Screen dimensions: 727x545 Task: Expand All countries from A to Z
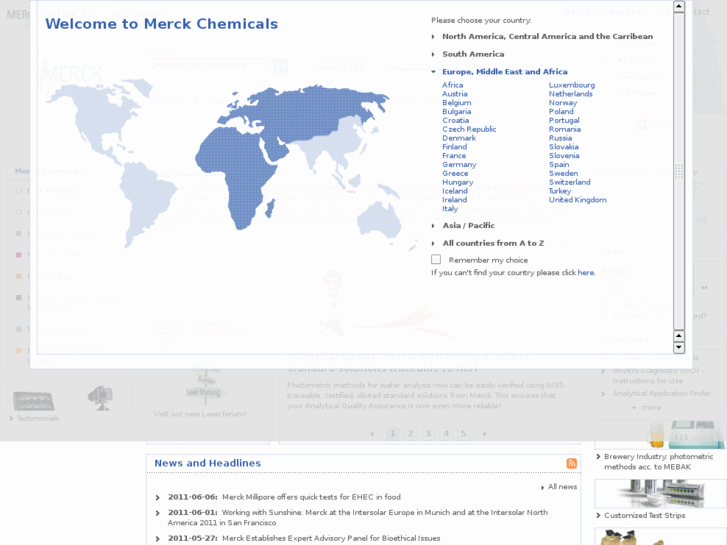[x=433, y=243]
